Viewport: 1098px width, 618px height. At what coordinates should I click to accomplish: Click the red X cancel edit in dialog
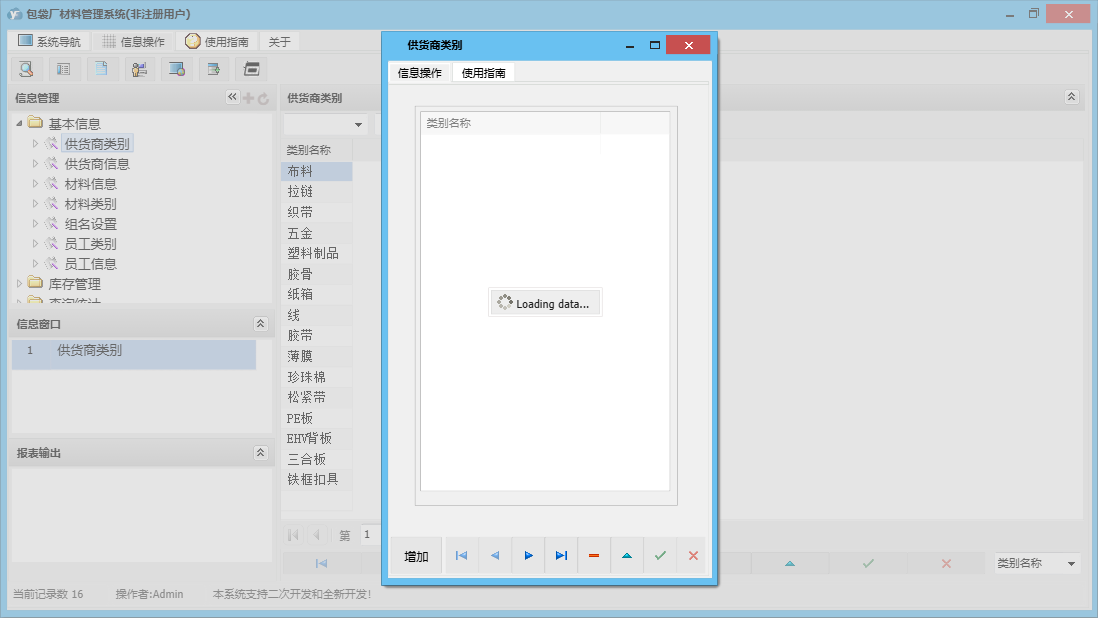pyautogui.click(x=693, y=556)
